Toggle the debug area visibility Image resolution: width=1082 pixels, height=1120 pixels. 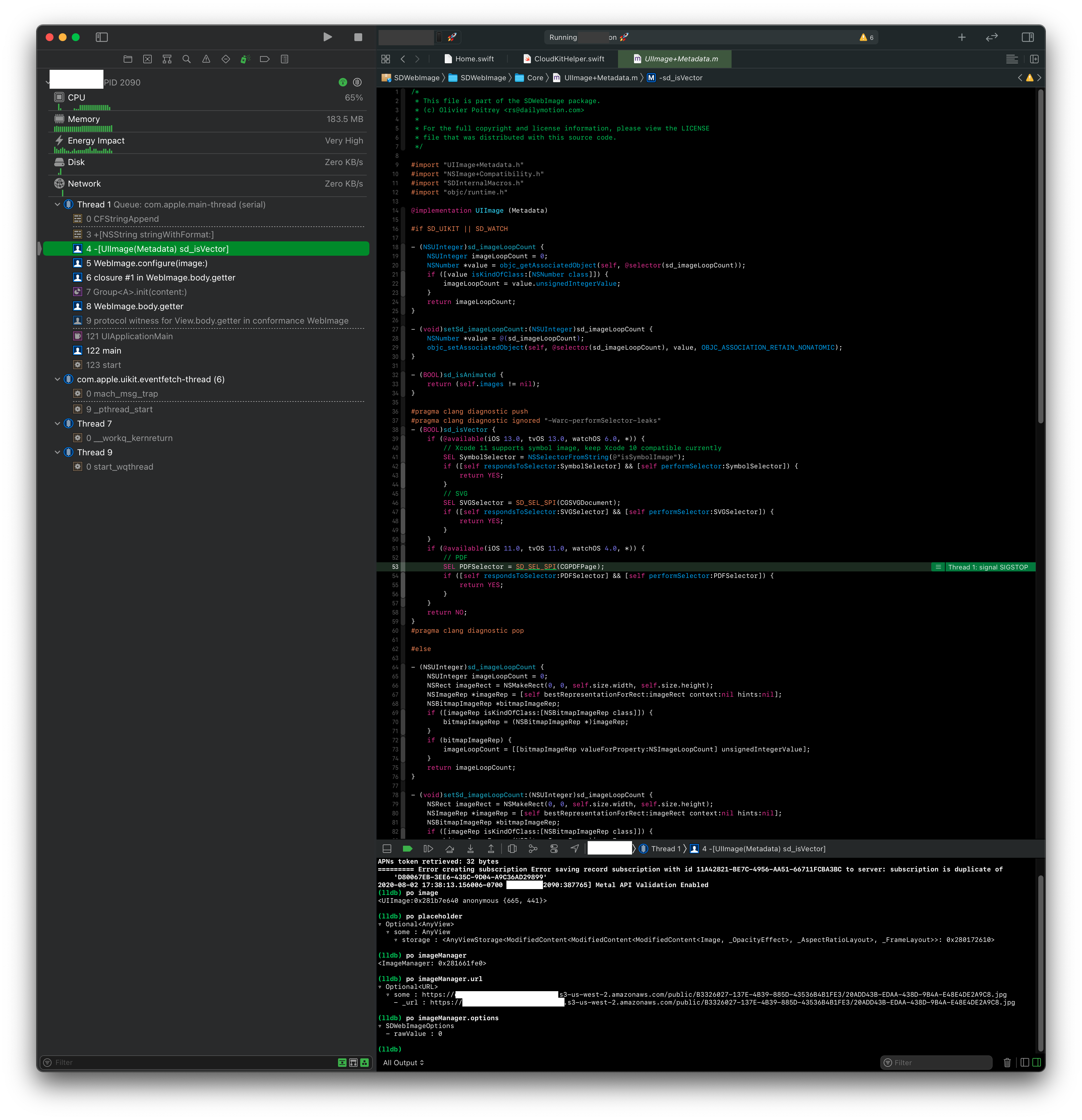[386, 849]
